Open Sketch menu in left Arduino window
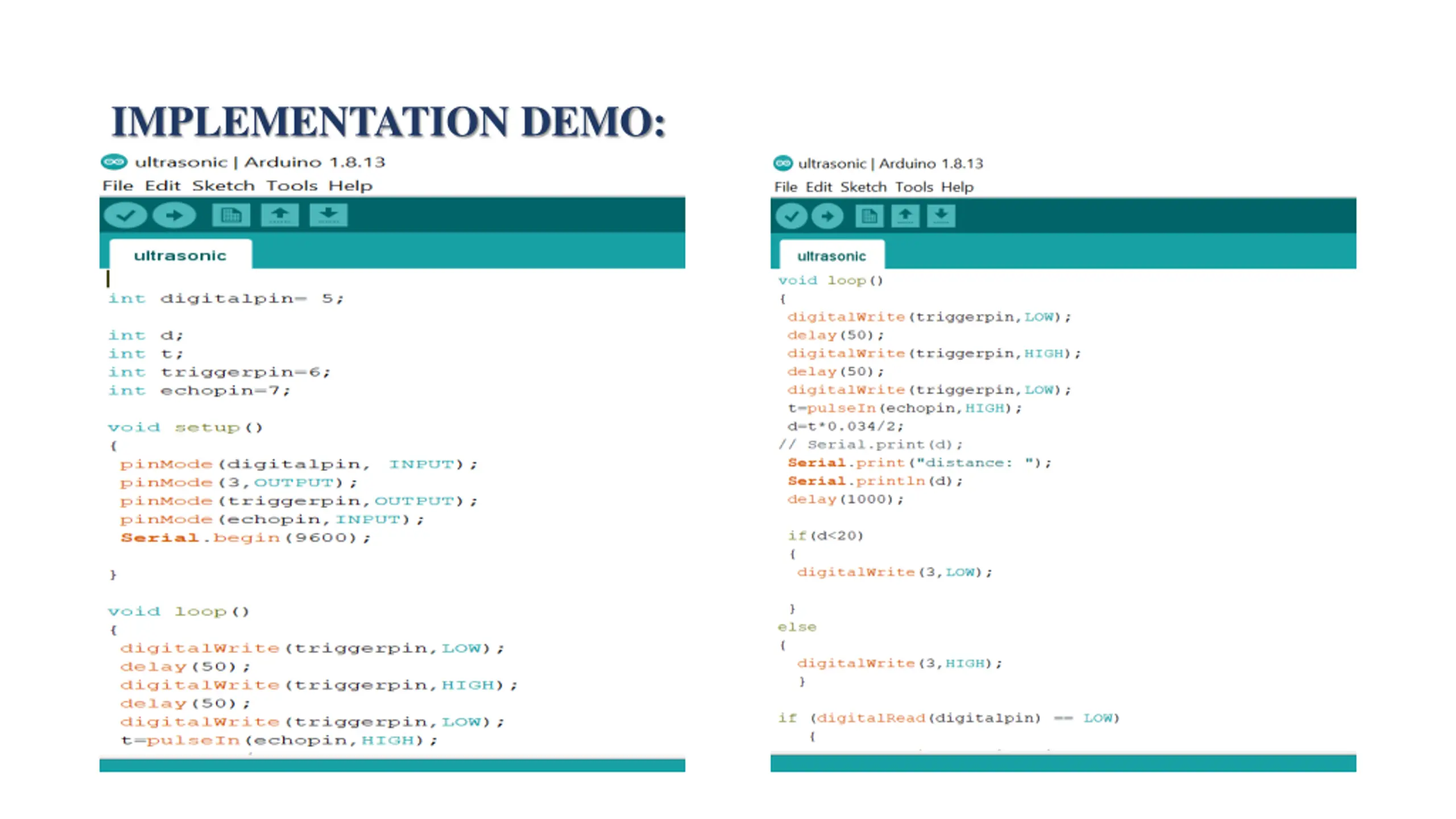Screen dimensions: 1456x819 (x=223, y=186)
